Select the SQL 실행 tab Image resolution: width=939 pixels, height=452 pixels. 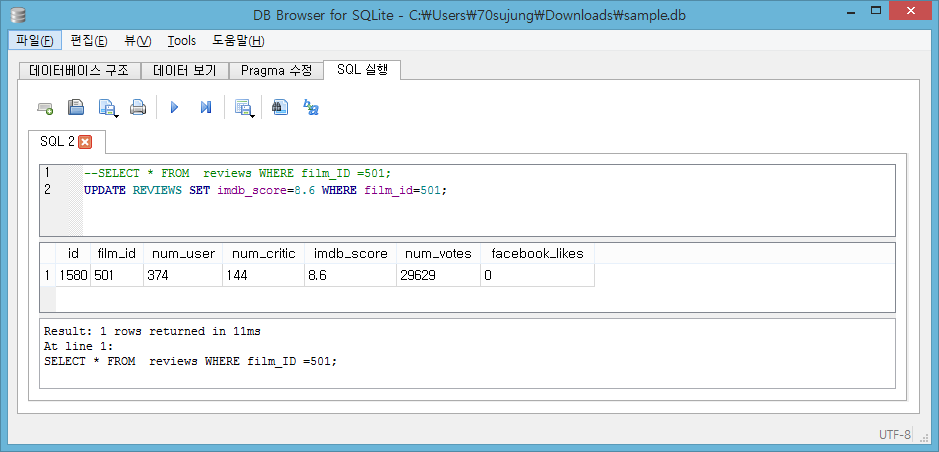click(362, 69)
